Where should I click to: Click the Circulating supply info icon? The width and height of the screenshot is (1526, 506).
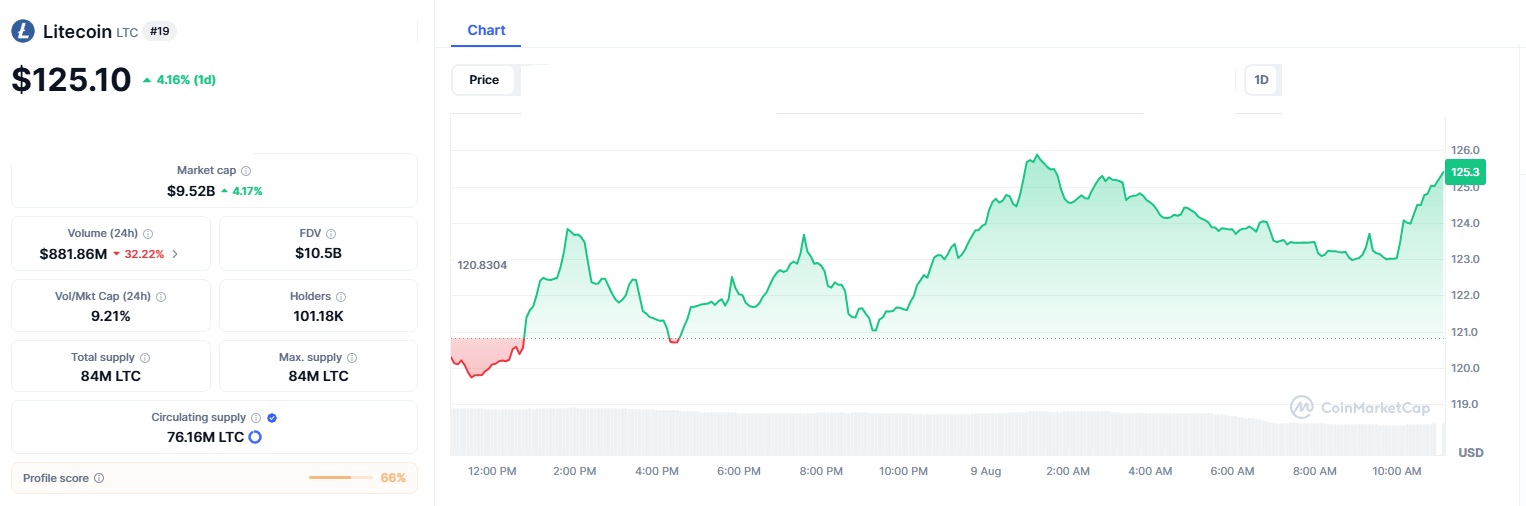tap(256, 418)
